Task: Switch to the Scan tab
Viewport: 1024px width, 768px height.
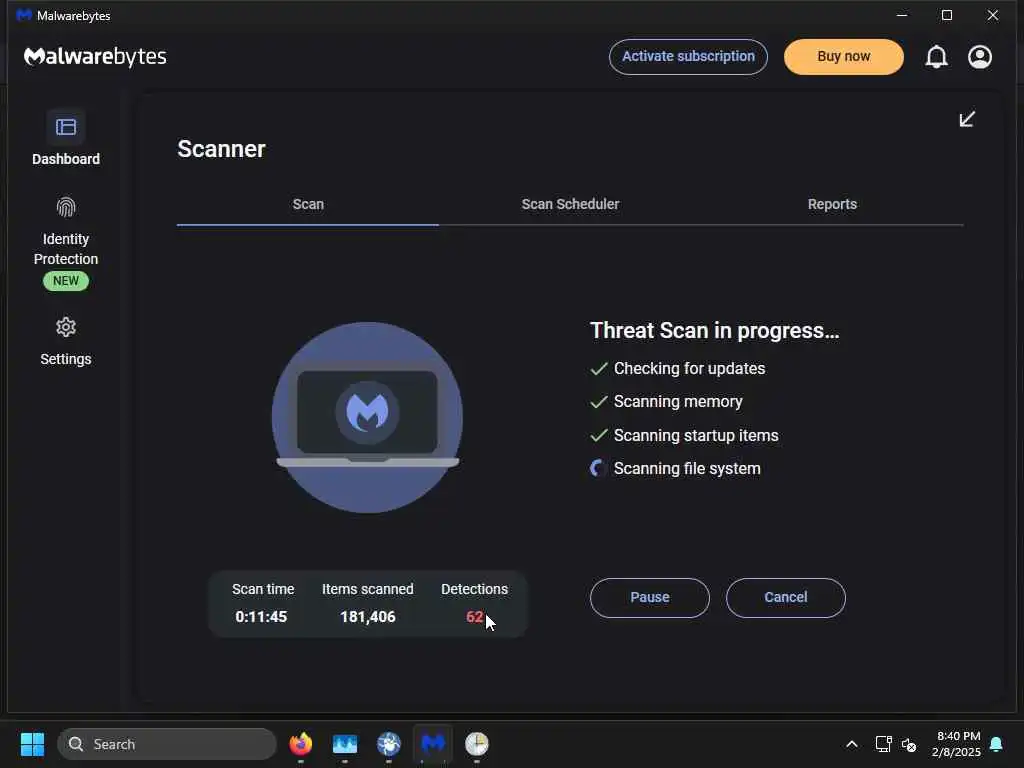Action: 308,204
